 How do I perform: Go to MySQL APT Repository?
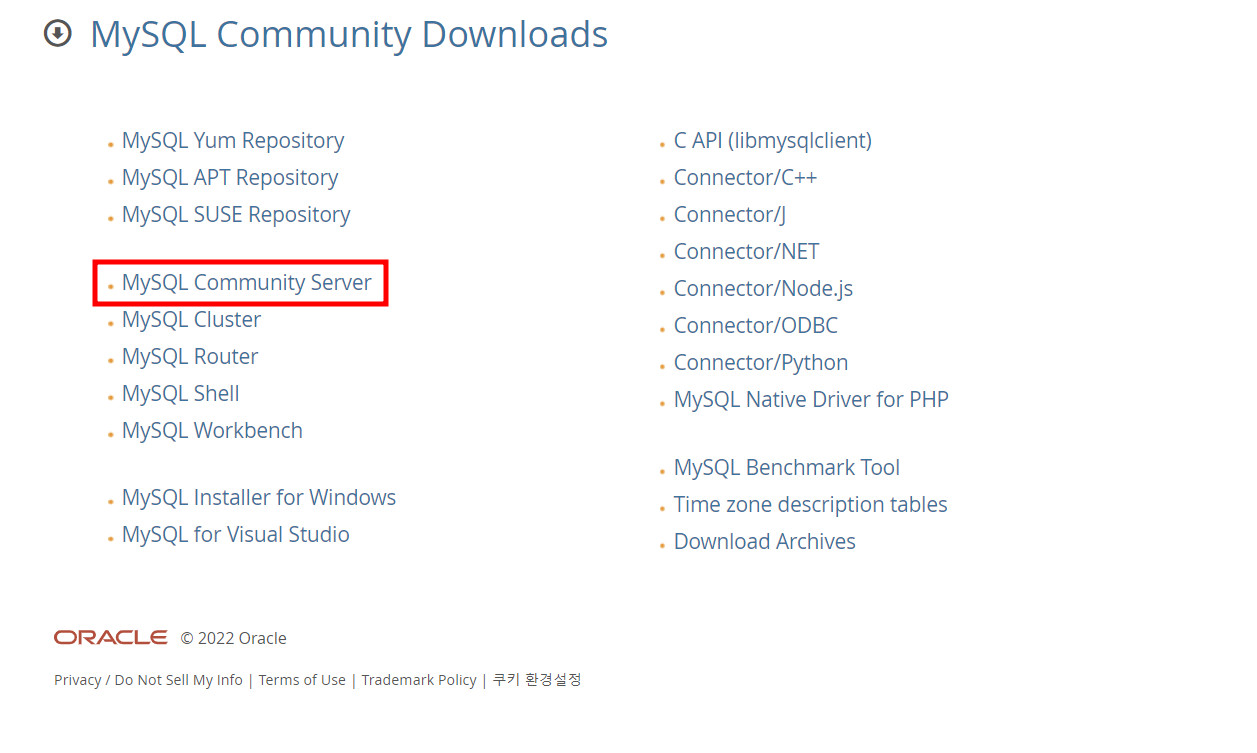(x=230, y=178)
